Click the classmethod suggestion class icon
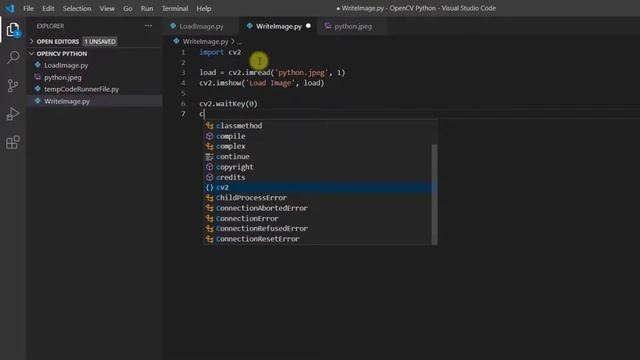The width and height of the screenshot is (640, 360). click(209, 126)
